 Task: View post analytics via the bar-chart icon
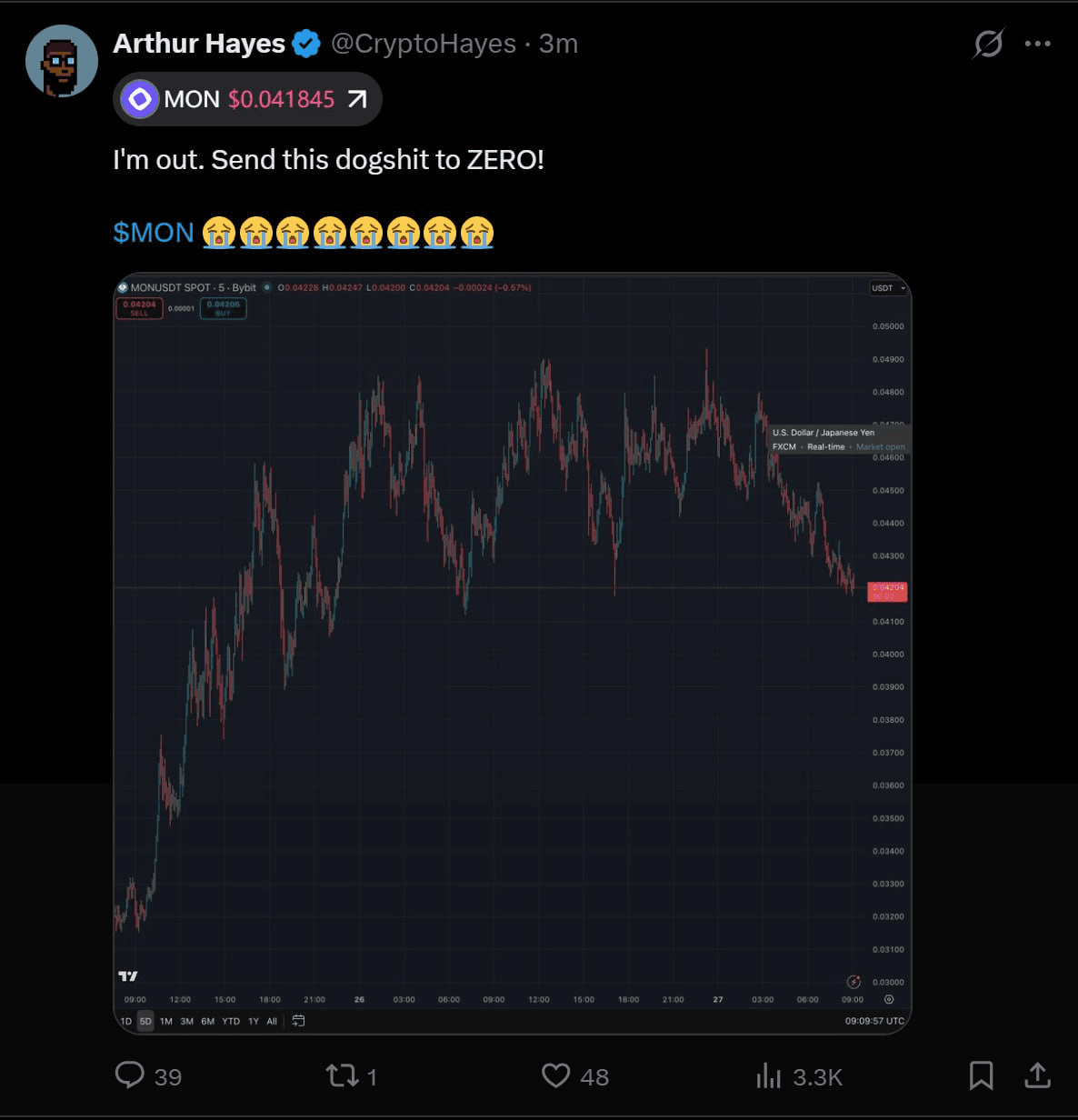coord(769,1075)
